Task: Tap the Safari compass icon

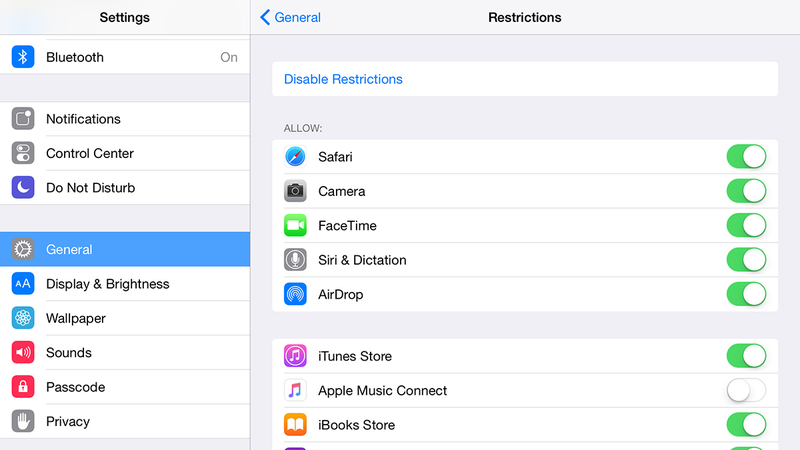Action: (295, 157)
